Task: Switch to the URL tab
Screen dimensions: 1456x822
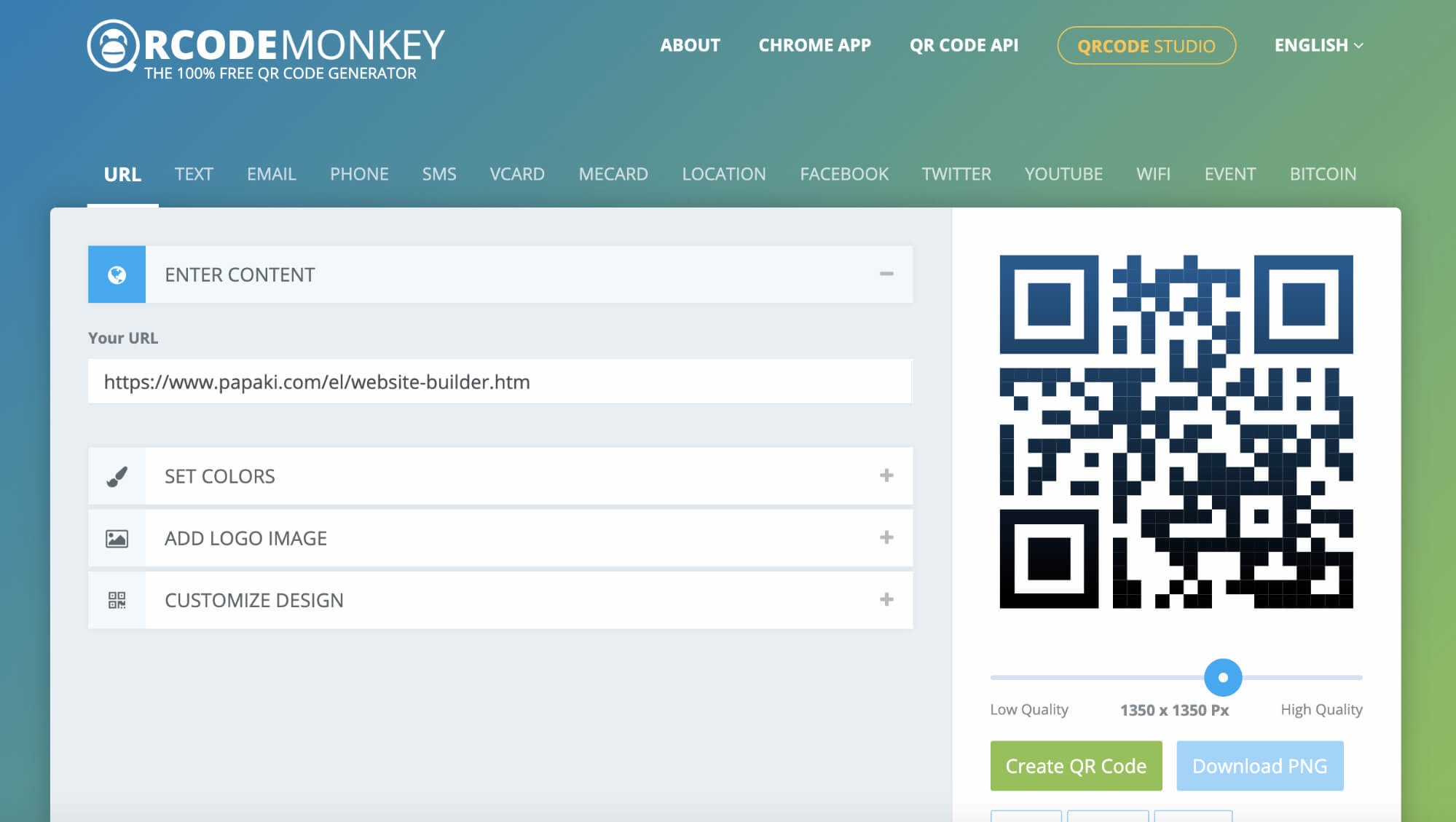Action: pos(122,174)
